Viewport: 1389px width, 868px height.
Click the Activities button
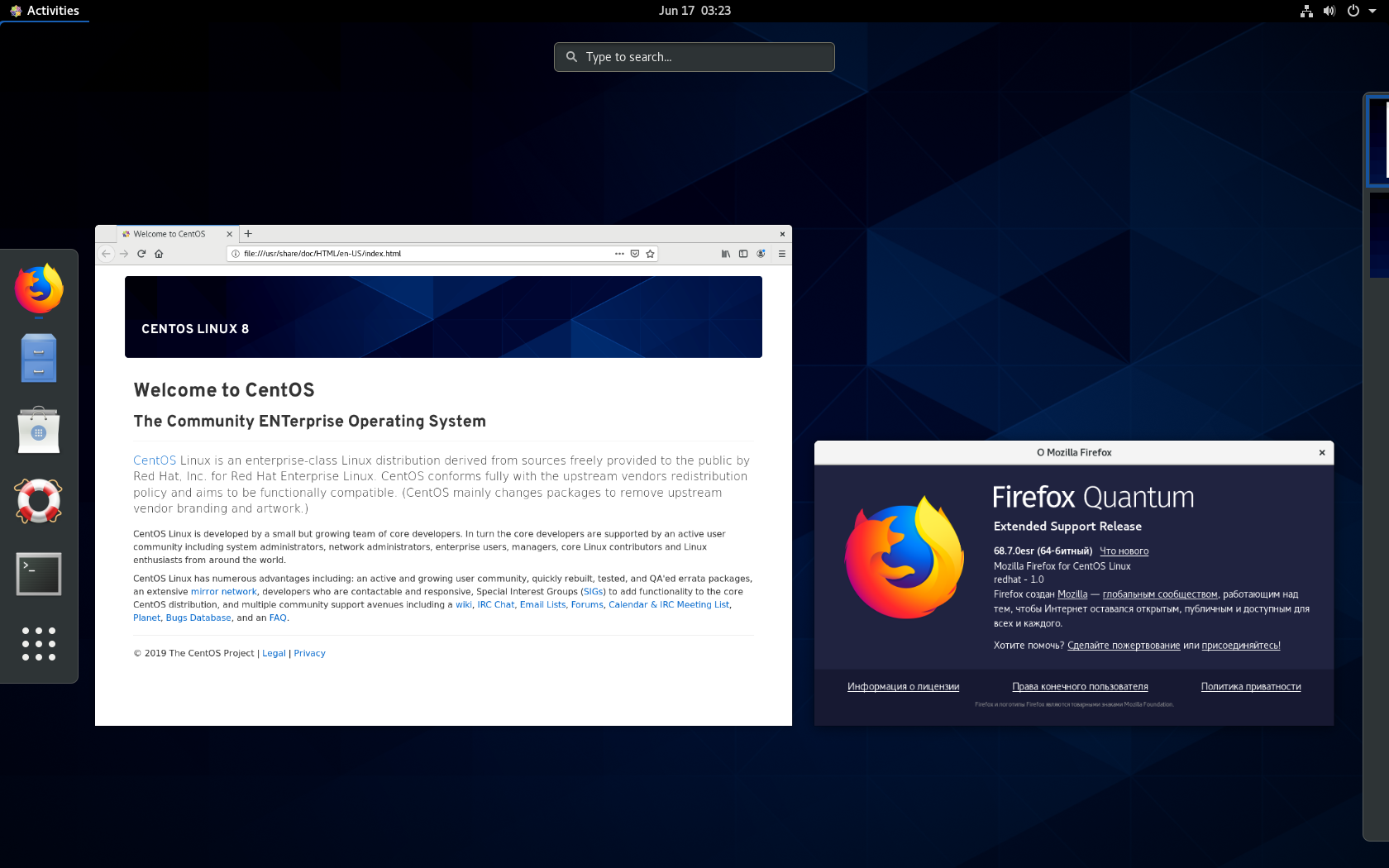45,11
